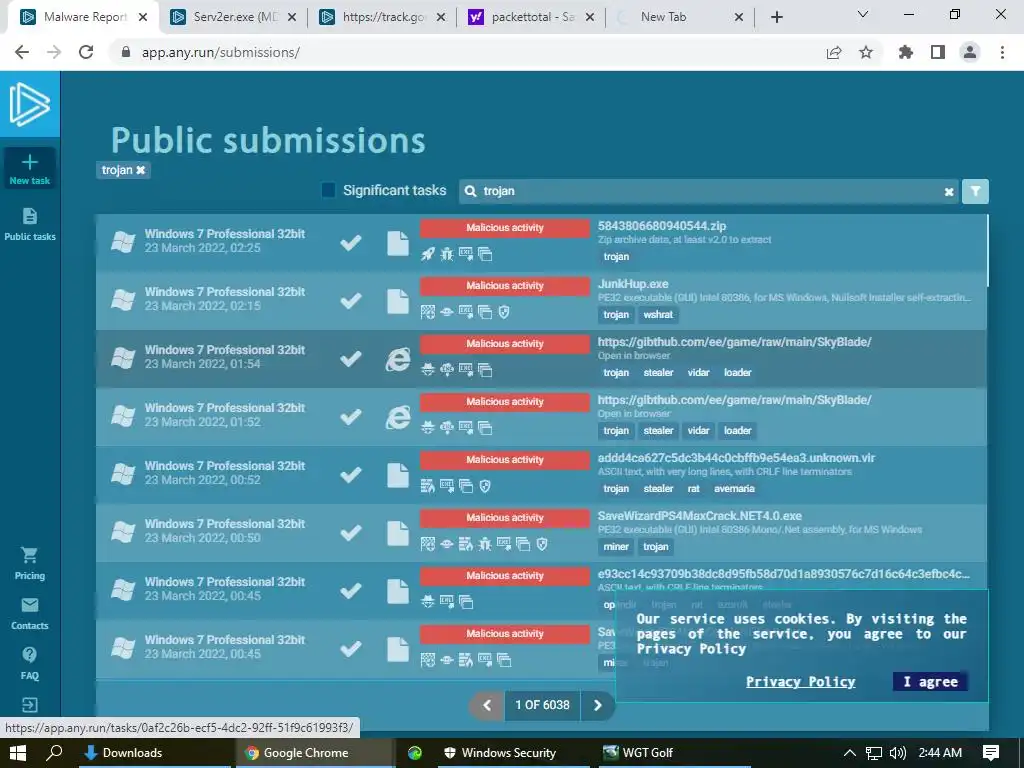Click the file icon of the zip submission
Screen dimensions: 1024x768
[x=398, y=243]
